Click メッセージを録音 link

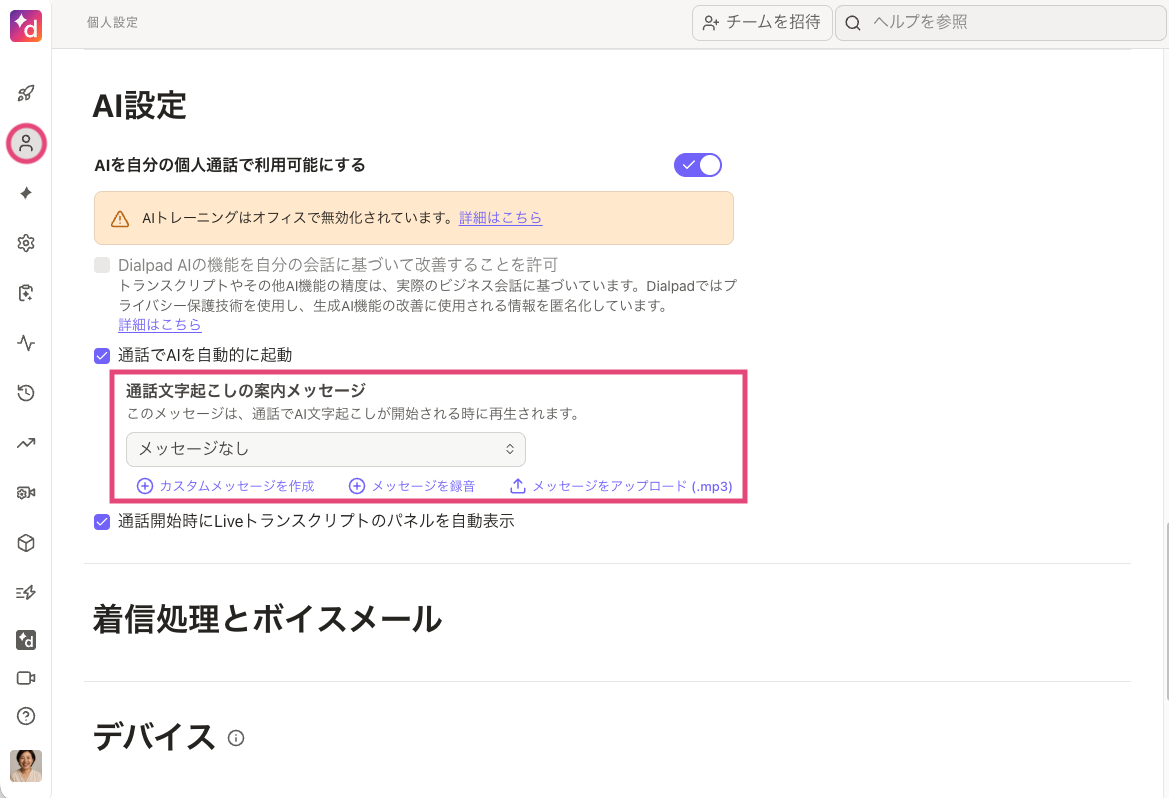tap(423, 486)
